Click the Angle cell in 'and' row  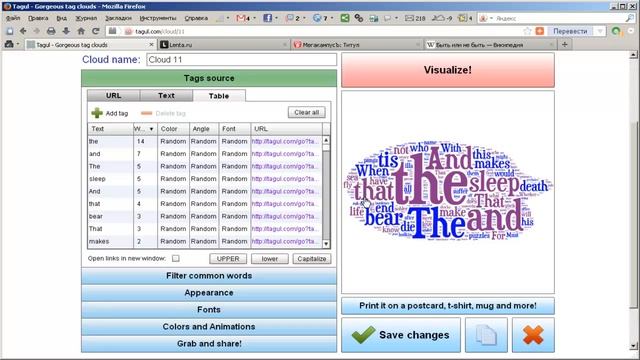coord(203,154)
